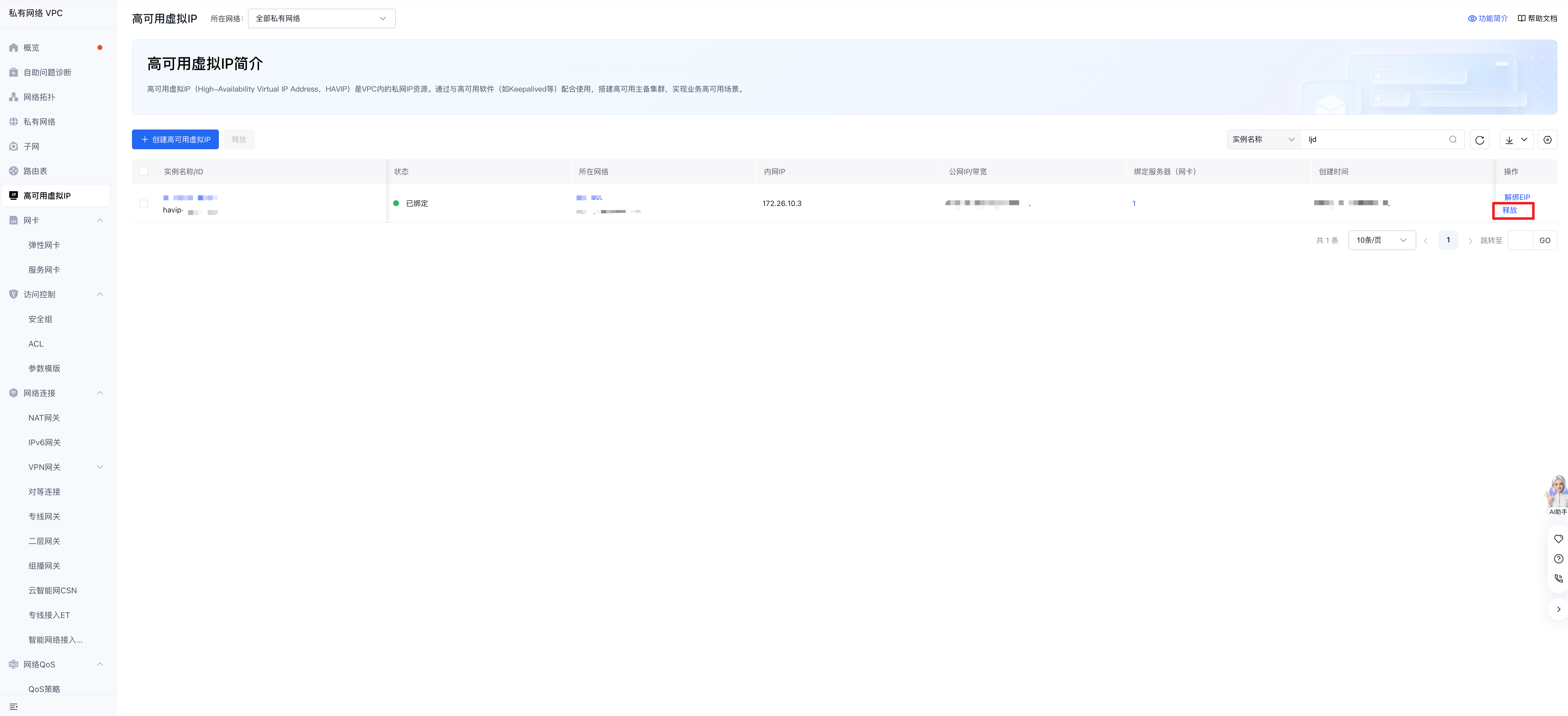Open 云智能网CSN in sidebar
The width and height of the screenshot is (1568, 716).
pos(52,590)
